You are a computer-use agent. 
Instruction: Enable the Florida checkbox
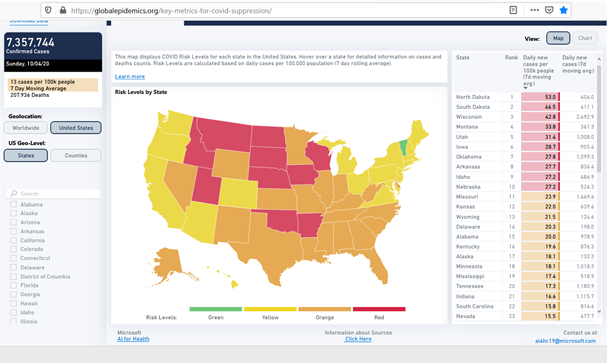point(14,285)
